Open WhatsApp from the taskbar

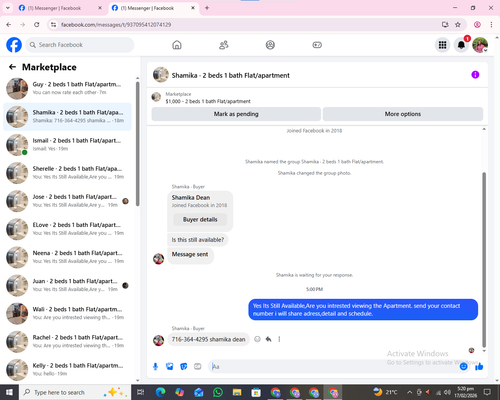tap(218, 392)
